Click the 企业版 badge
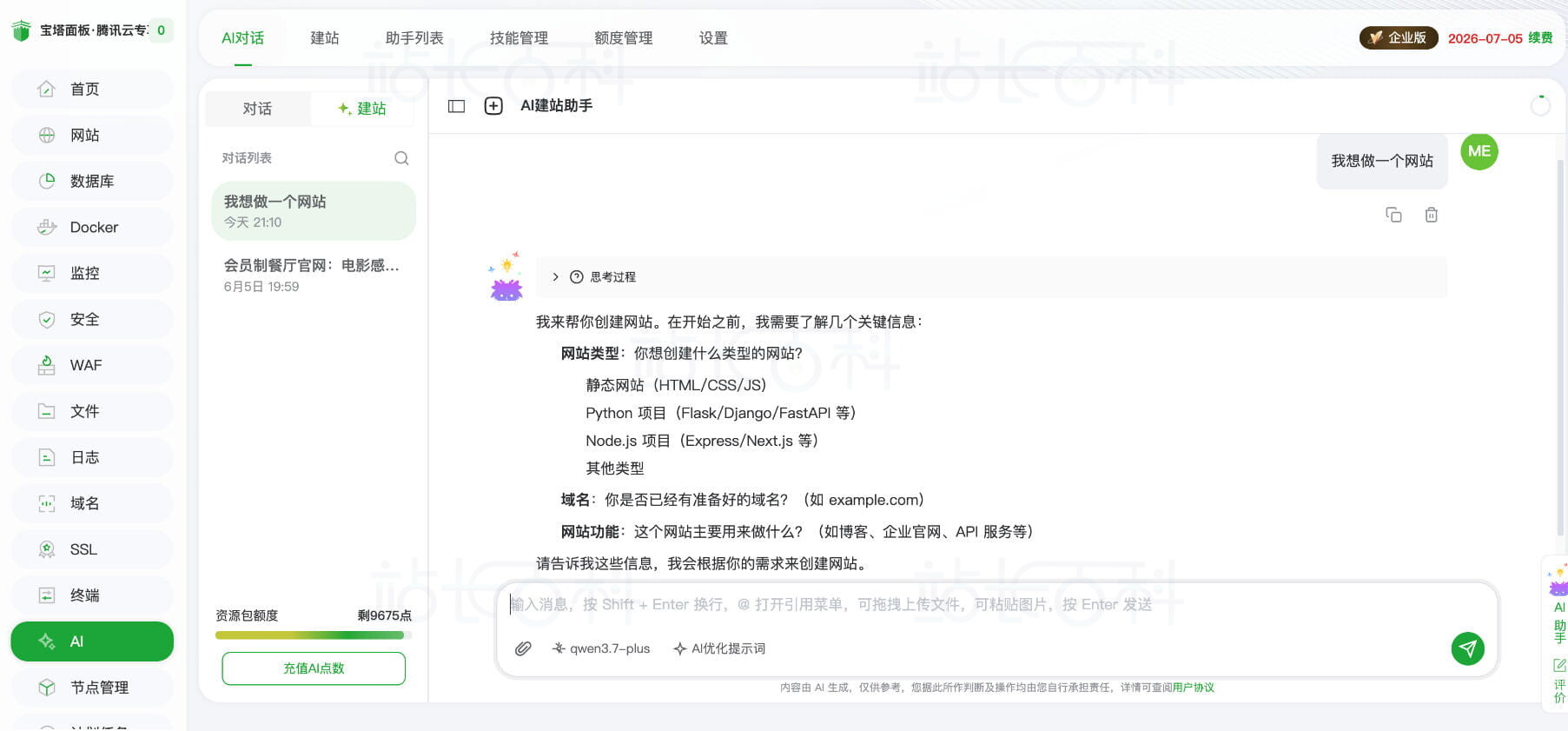1568x731 pixels. point(1399,38)
